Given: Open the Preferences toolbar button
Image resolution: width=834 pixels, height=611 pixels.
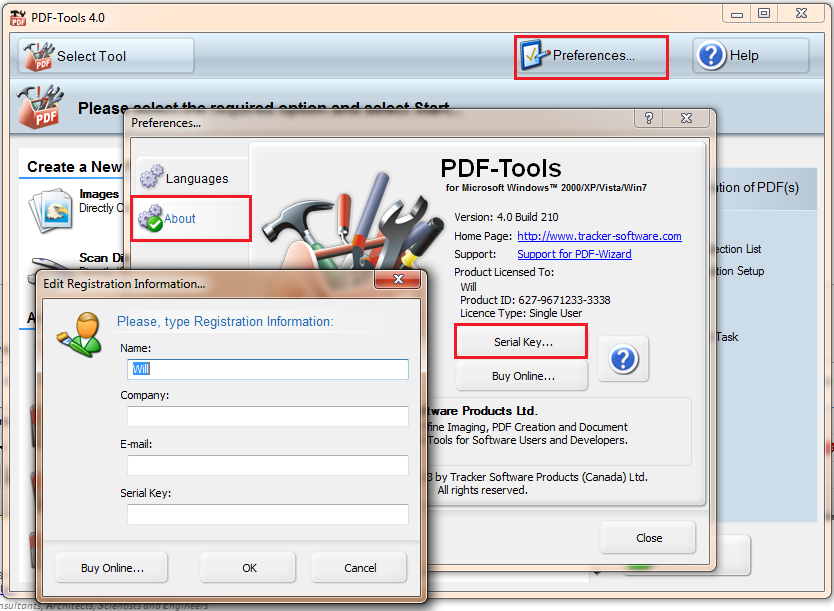Looking at the screenshot, I should (591, 56).
